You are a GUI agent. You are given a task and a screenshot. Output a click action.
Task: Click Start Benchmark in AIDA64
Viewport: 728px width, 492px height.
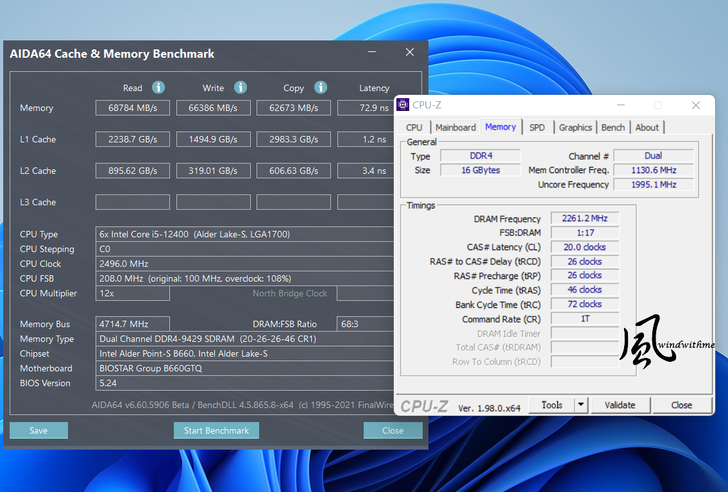point(216,431)
